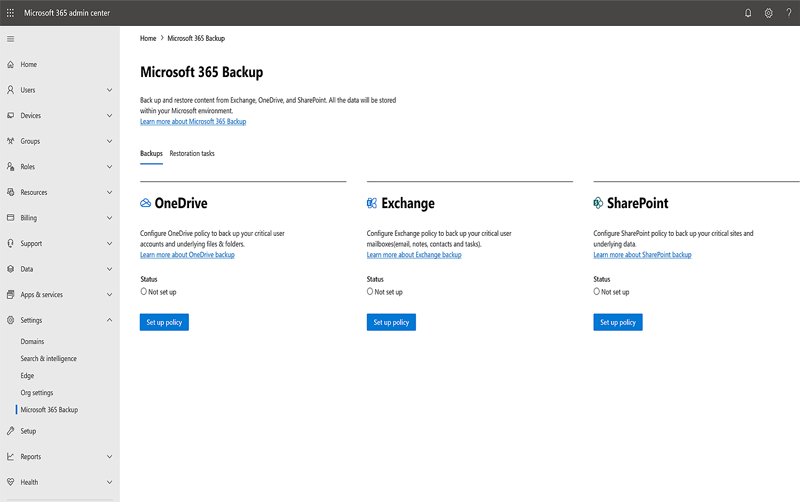Click Microsoft 365 admin center title
The image size is (800, 502).
pyautogui.click(x=67, y=13)
